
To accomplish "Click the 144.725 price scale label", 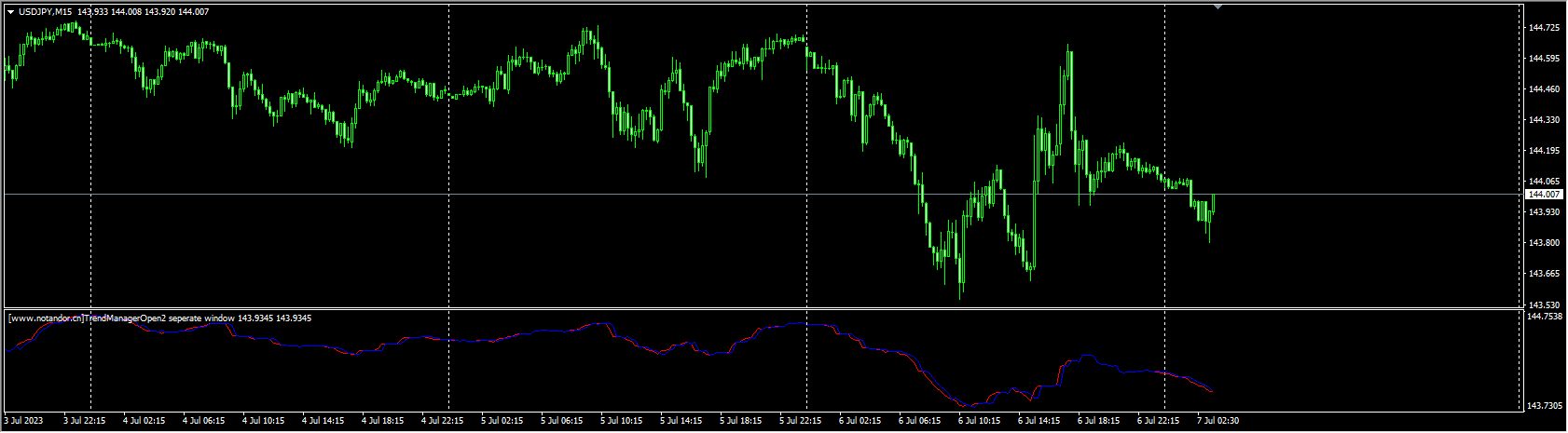I will [x=1545, y=28].
